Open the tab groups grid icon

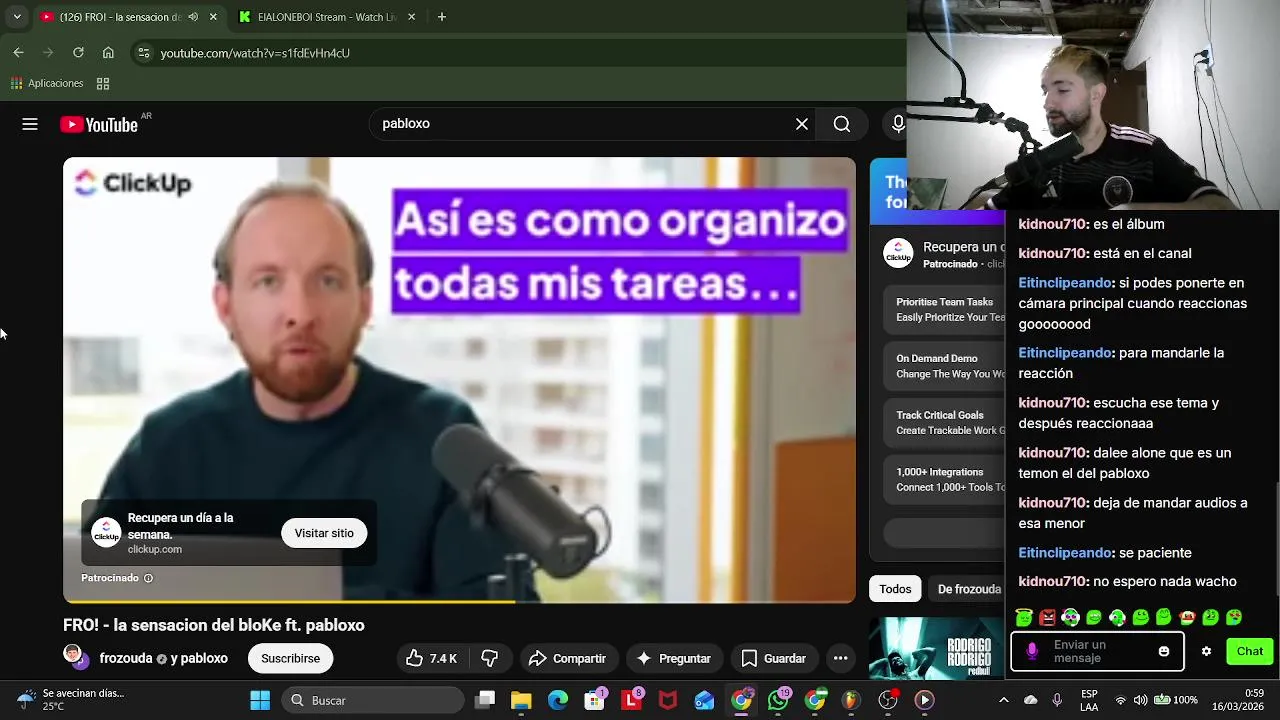103,83
